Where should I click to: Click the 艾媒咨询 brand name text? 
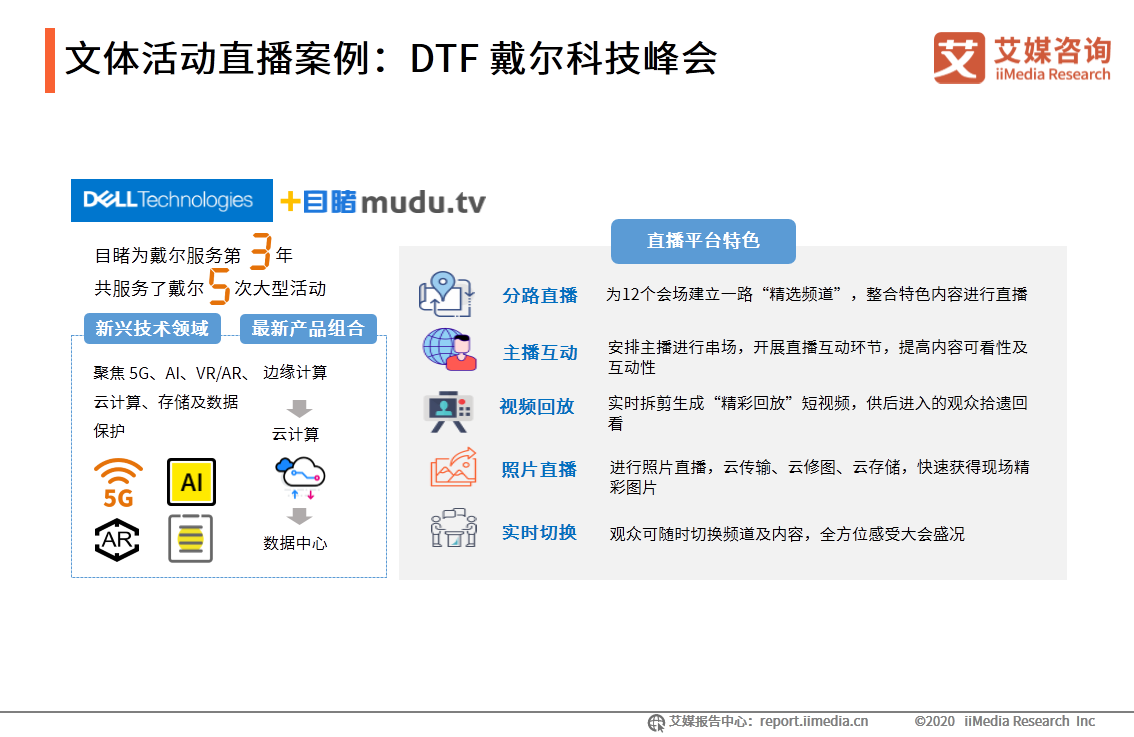click(1052, 51)
